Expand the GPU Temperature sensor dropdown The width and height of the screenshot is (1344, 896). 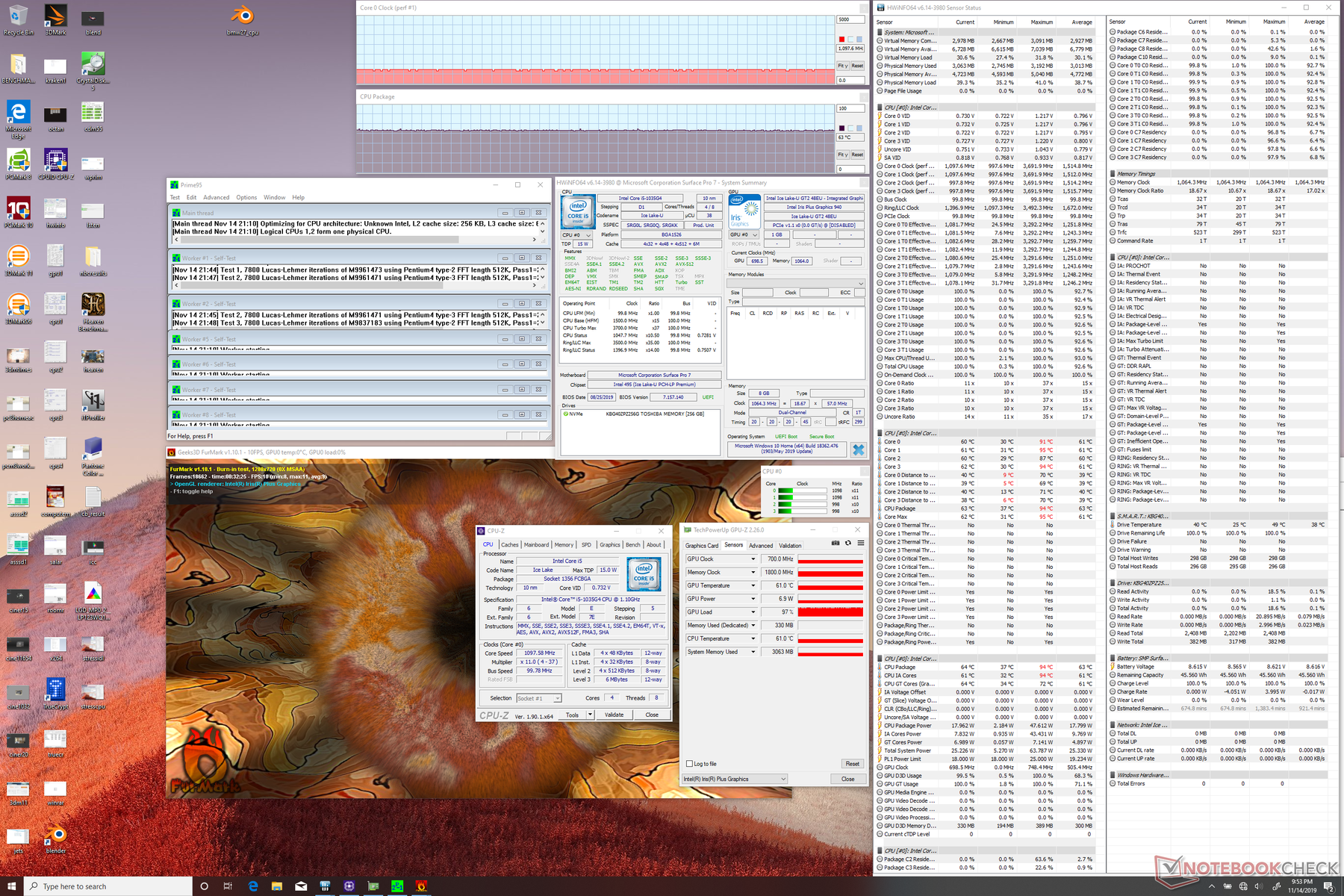click(x=752, y=585)
